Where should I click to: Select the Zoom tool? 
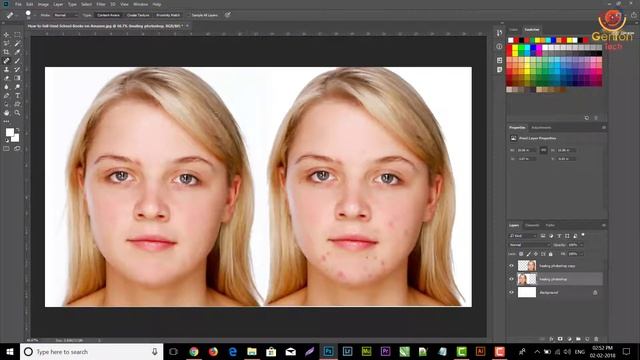coord(17,113)
